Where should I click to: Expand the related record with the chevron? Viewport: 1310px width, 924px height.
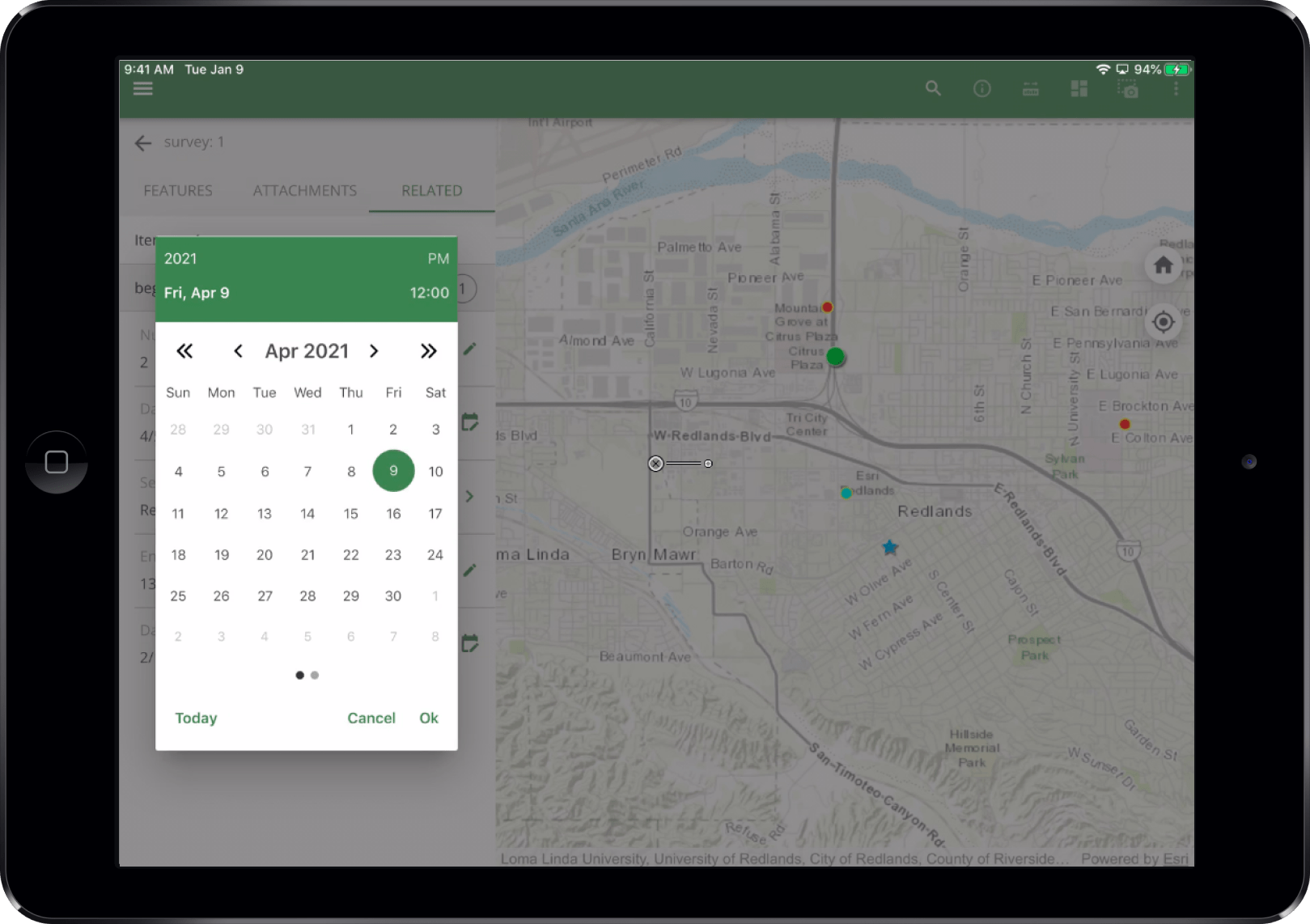point(469,496)
